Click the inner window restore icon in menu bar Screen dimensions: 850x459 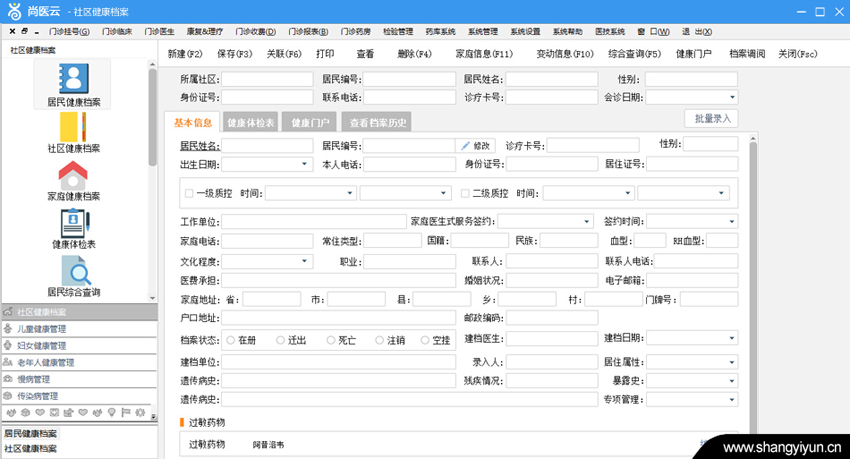click(24, 31)
